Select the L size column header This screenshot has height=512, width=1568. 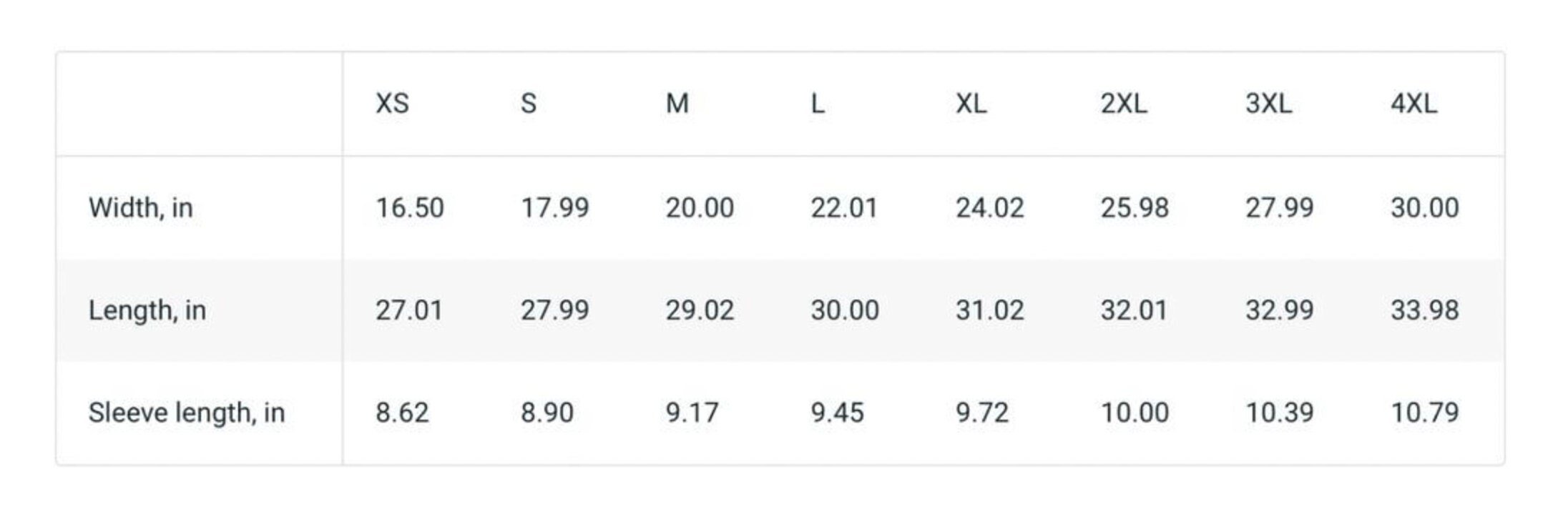tap(818, 104)
